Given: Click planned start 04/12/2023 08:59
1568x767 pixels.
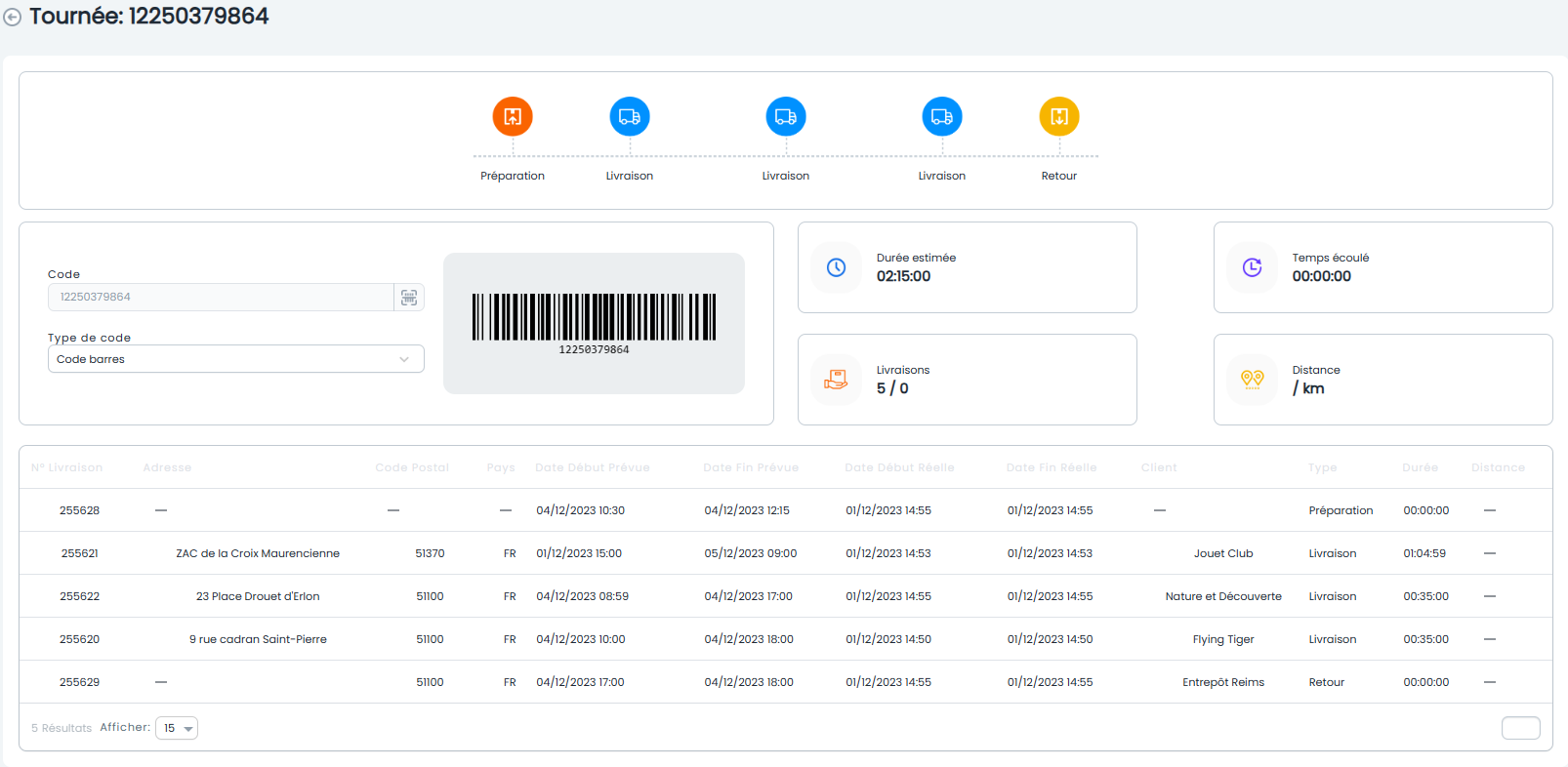Looking at the screenshot, I should tap(583, 596).
